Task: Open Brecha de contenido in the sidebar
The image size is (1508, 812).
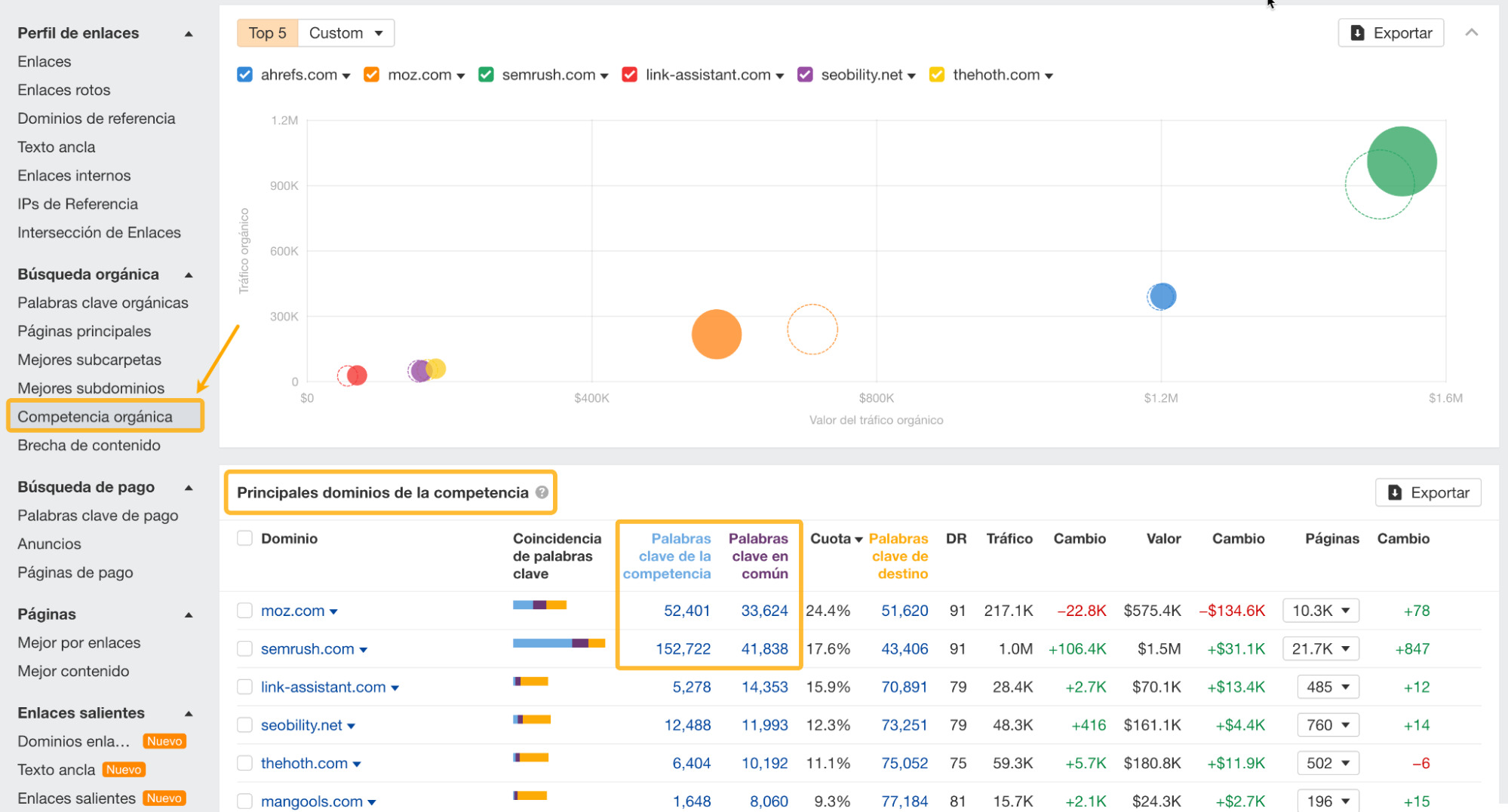Action: tap(89, 445)
